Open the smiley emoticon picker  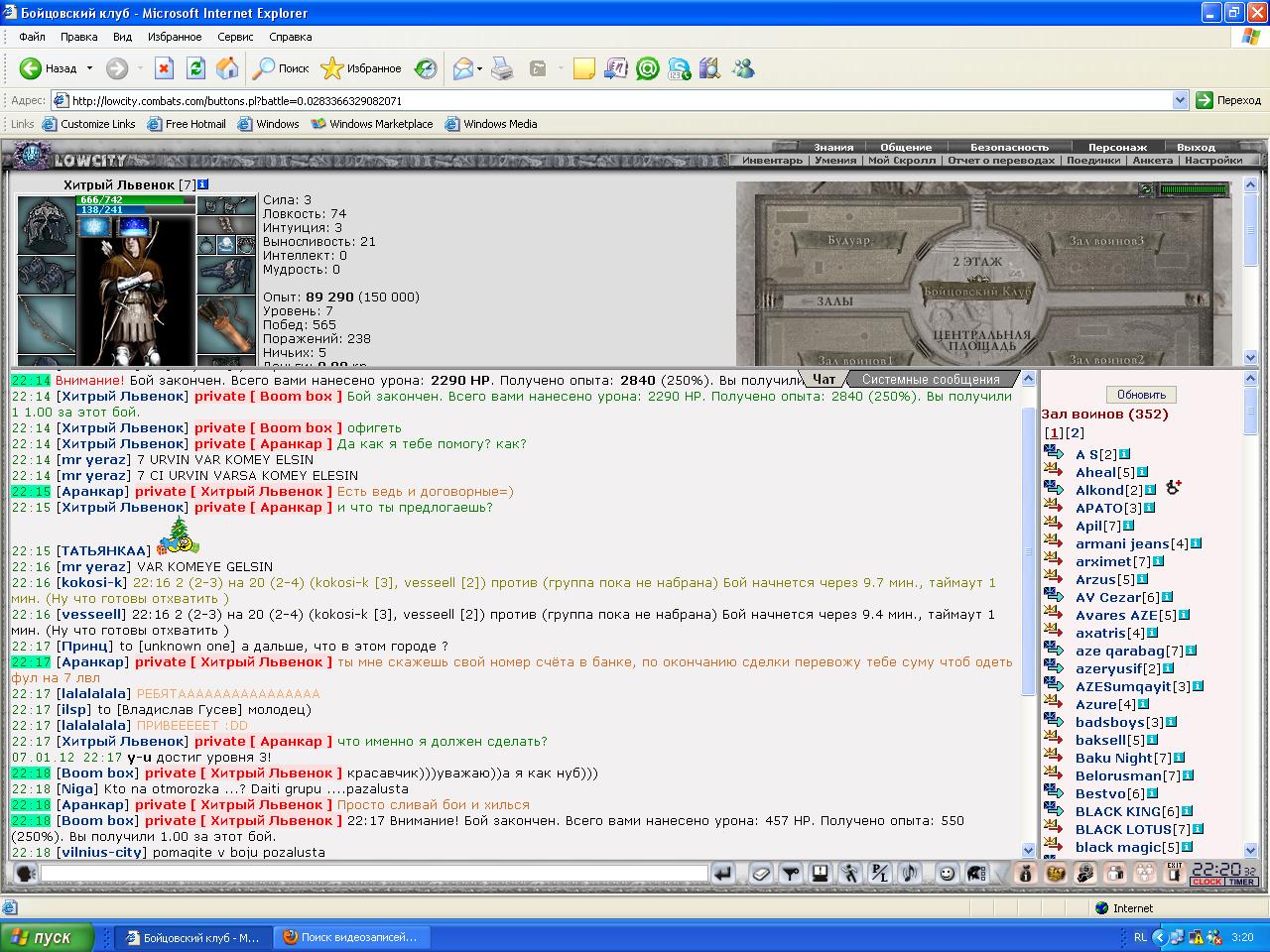tap(947, 874)
